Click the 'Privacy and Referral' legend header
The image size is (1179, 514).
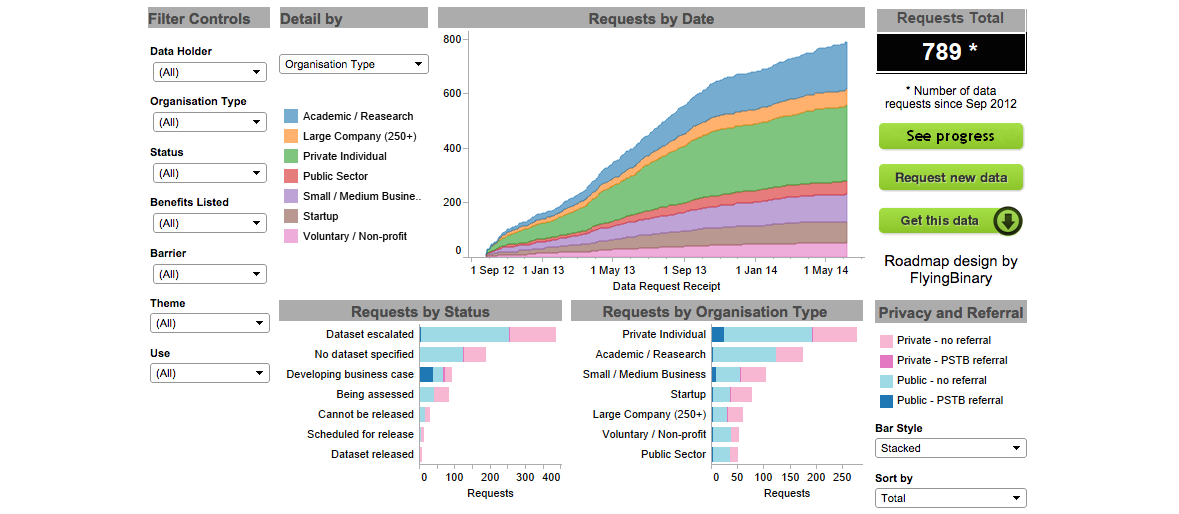click(951, 313)
